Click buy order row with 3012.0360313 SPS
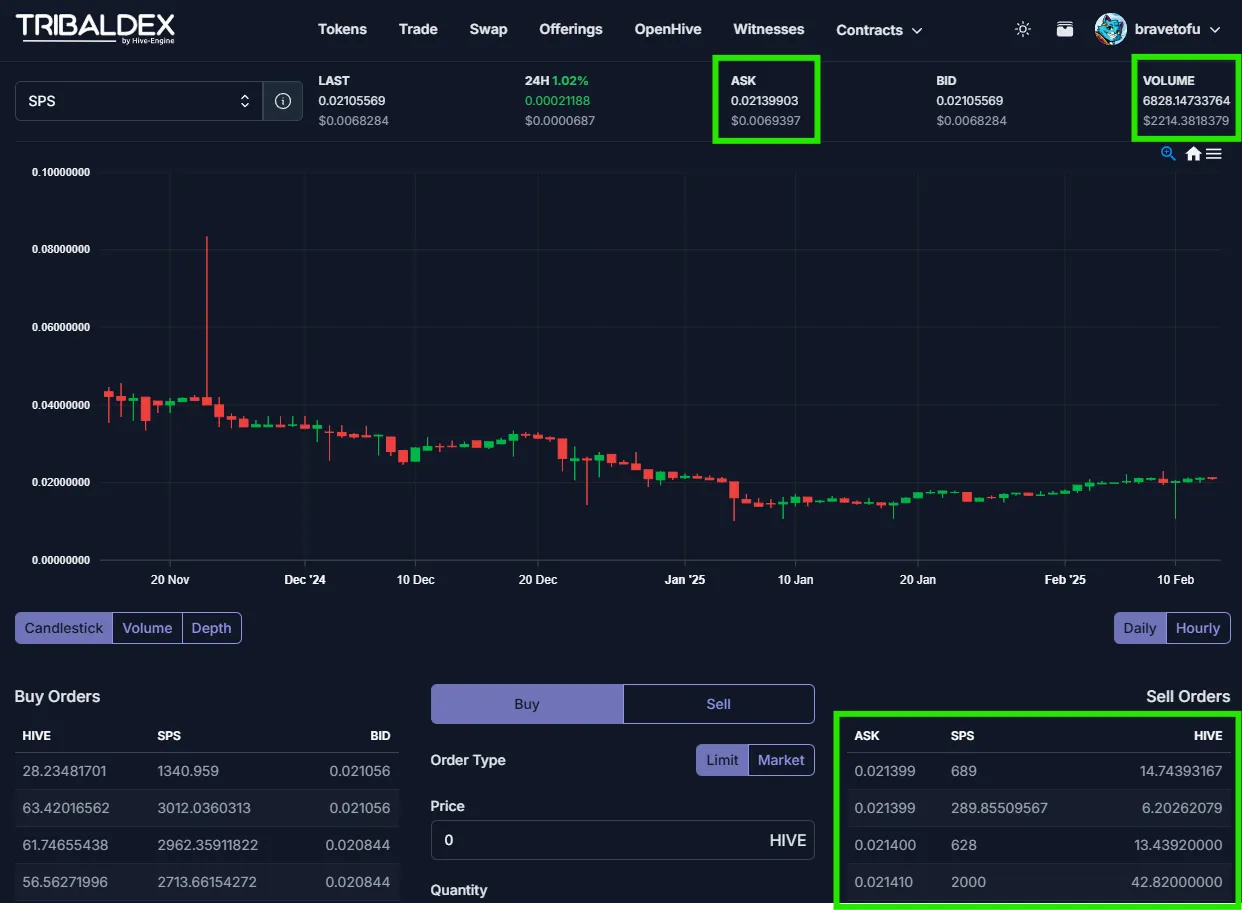 point(206,808)
